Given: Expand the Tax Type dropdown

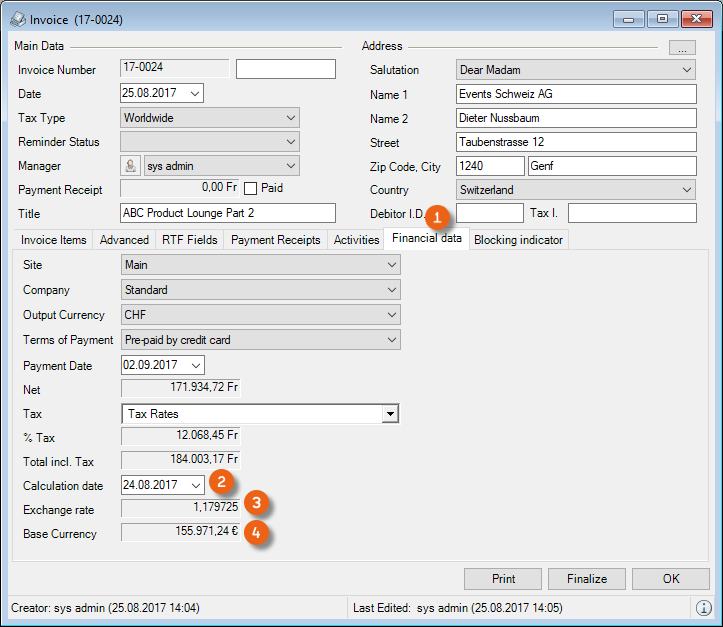Looking at the screenshot, I should tap(290, 118).
